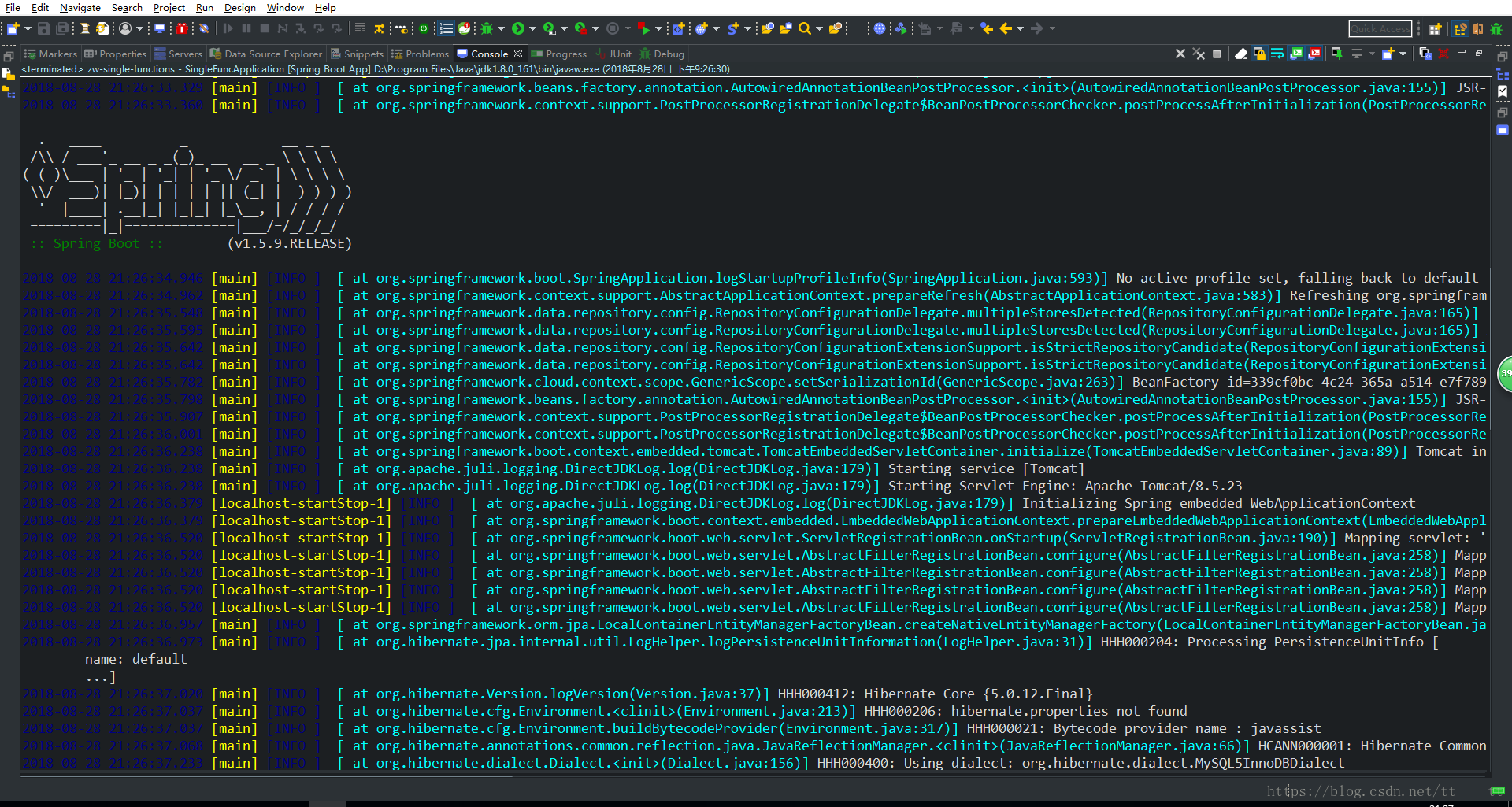This screenshot has width=1512, height=807.
Task: Click the Relaunch red-square green-arrow icon
Action: pos(644,29)
